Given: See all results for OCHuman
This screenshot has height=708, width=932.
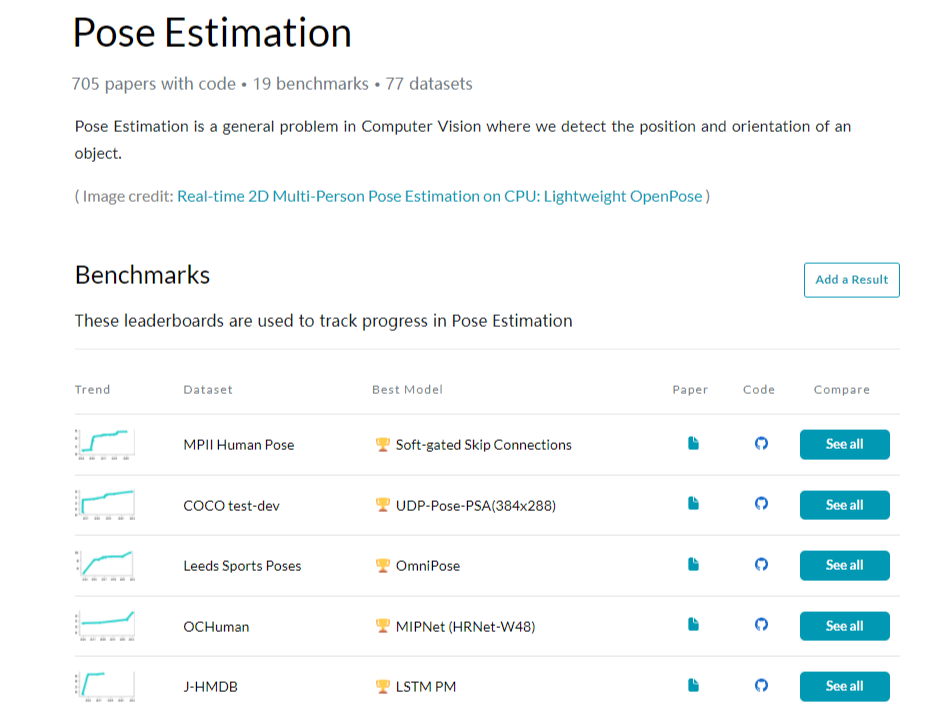Looking at the screenshot, I should point(844,626).
